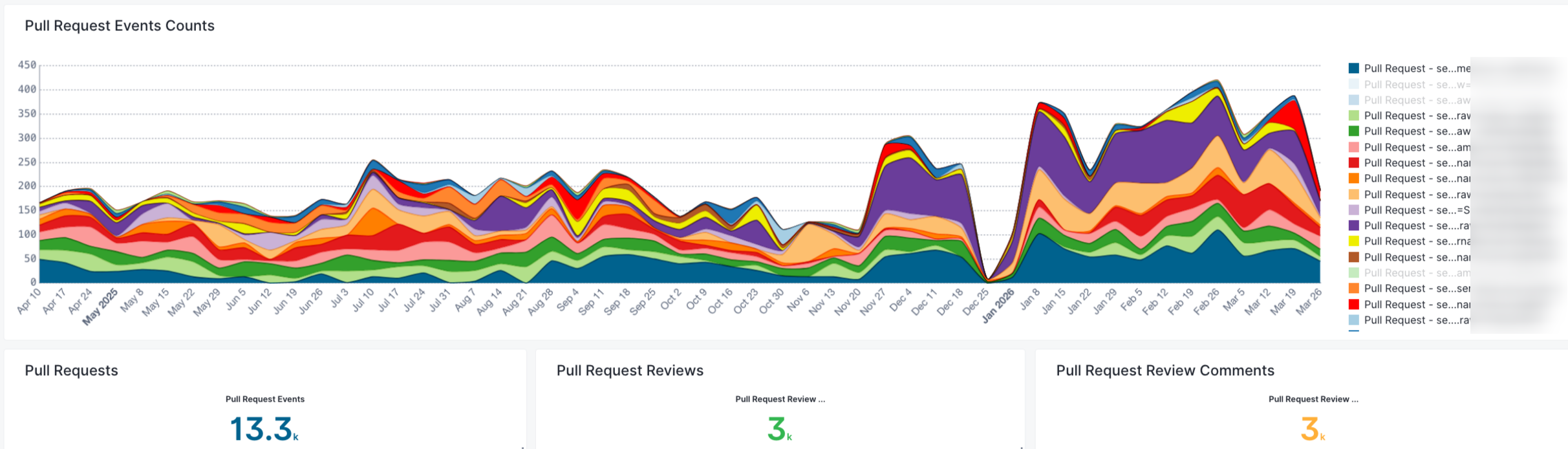Select the 'Nov 27' x-axis label

click(873, 301)
